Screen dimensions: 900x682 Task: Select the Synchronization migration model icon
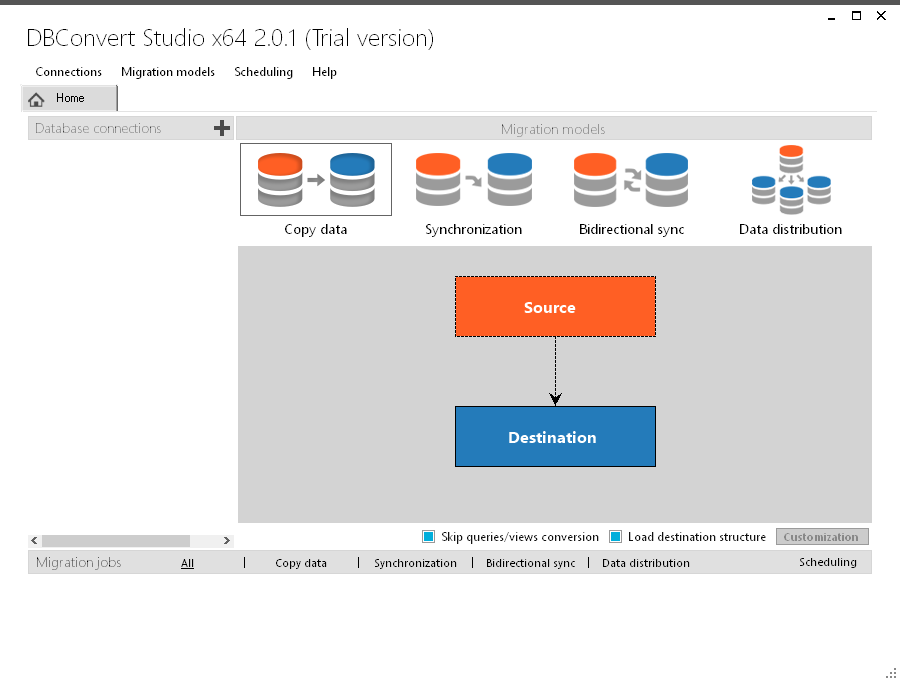(473, 179)
